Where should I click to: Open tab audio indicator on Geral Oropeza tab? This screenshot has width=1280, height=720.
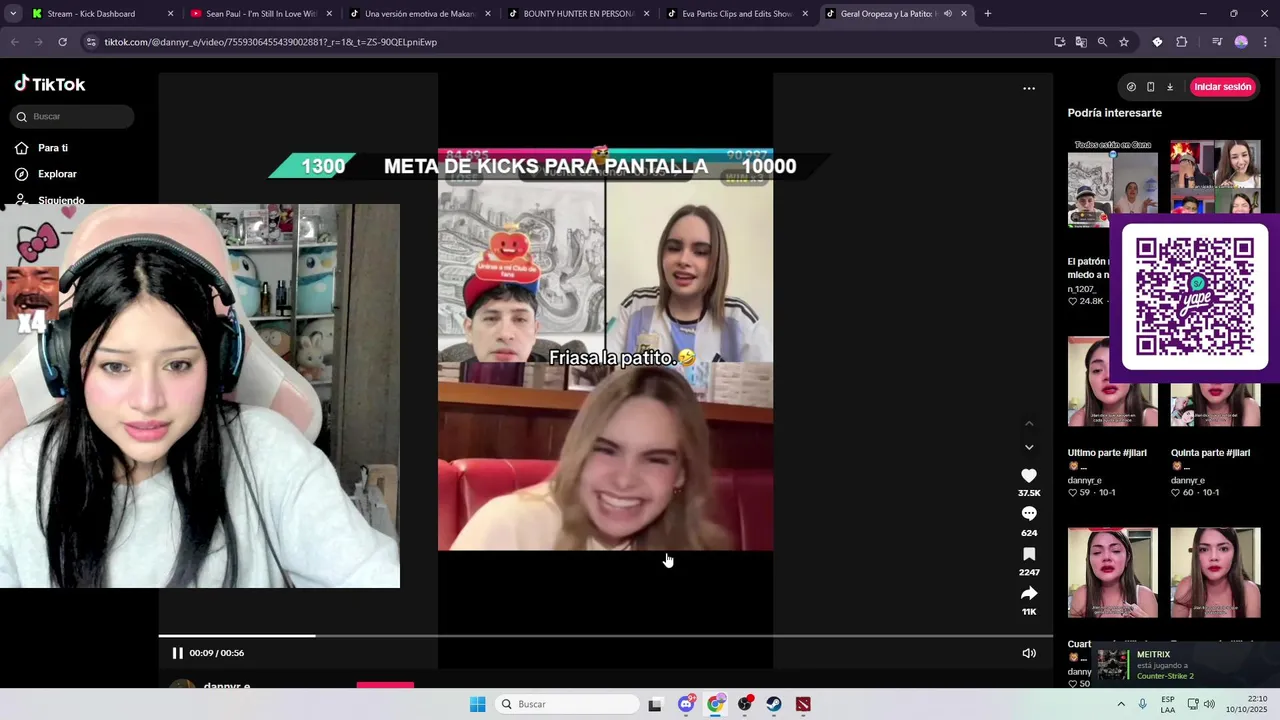pyautogui.click(x=948, y=14)
